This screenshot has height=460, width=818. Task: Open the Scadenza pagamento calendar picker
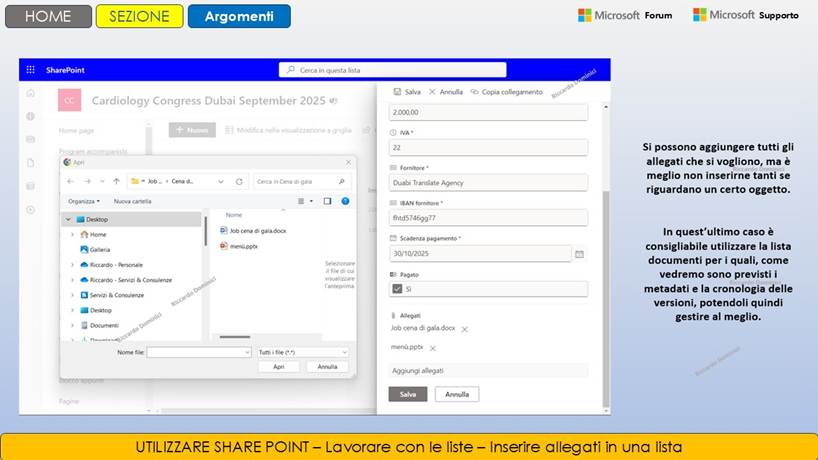[x=579, y=254]
